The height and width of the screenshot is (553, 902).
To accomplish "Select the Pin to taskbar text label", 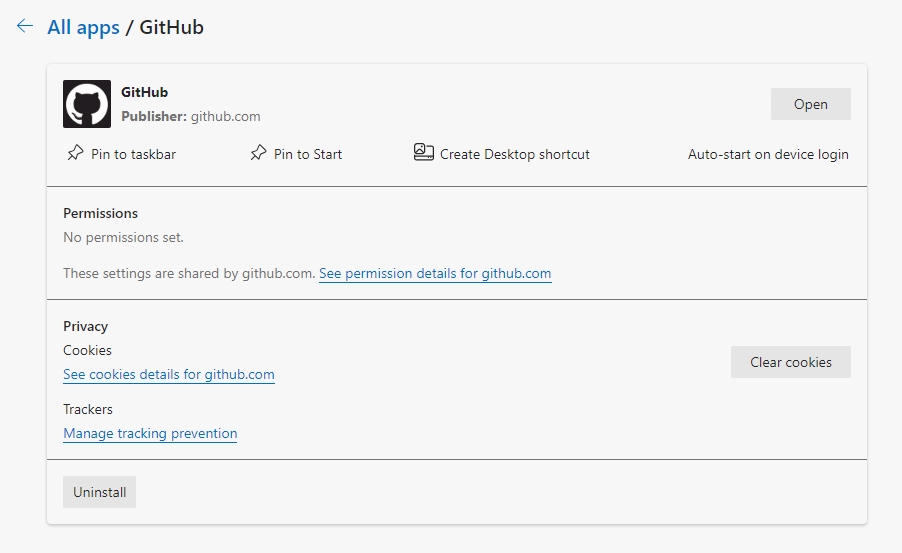I will point(133,154).
